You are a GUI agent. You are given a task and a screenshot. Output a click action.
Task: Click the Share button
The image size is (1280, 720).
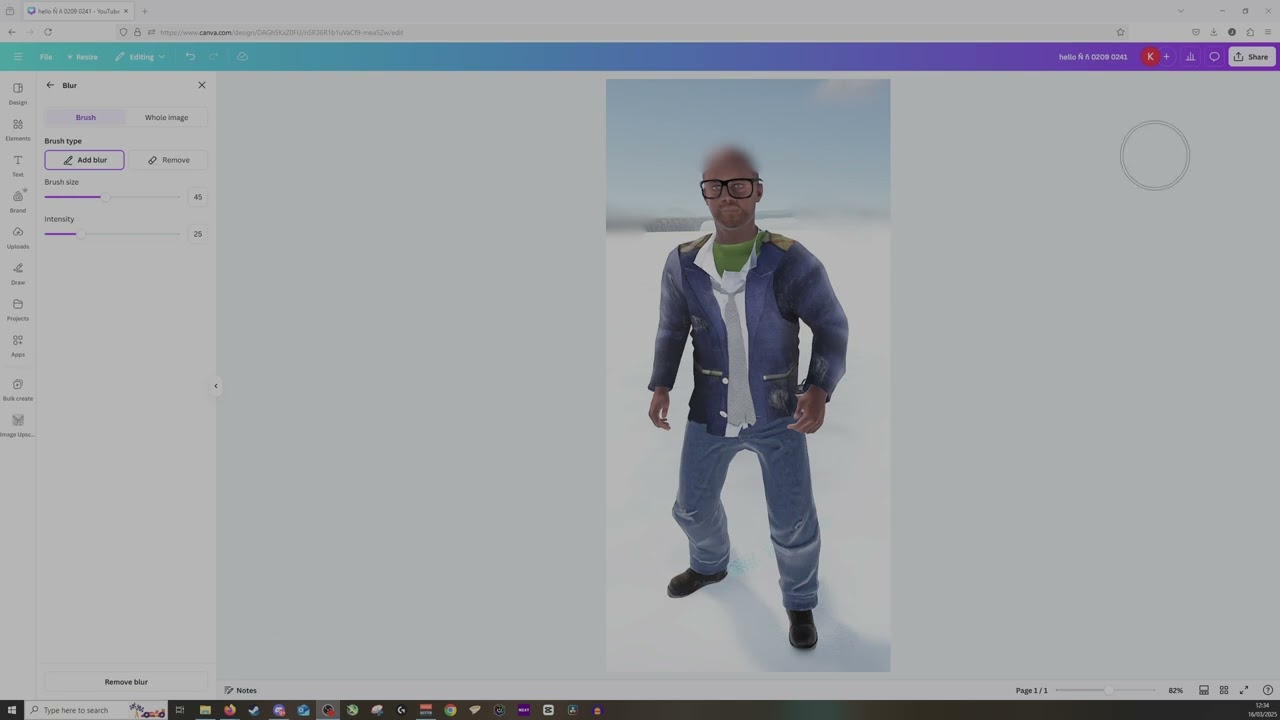point(1251,57)
